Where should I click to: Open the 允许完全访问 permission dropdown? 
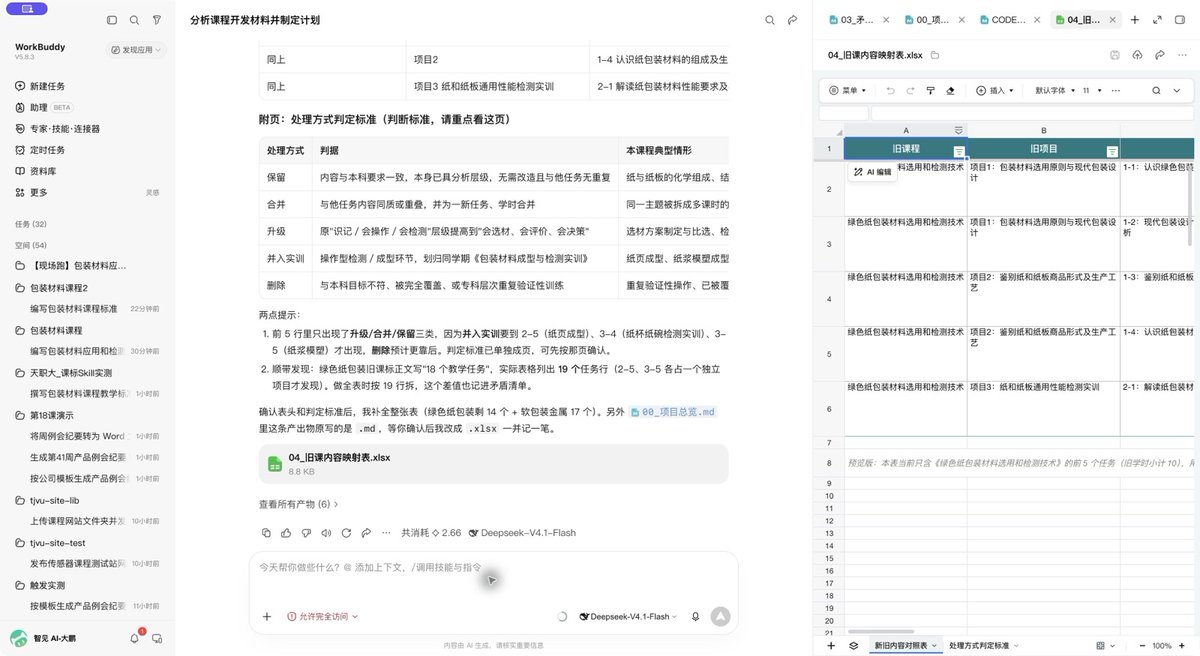(x=322, y=617)
